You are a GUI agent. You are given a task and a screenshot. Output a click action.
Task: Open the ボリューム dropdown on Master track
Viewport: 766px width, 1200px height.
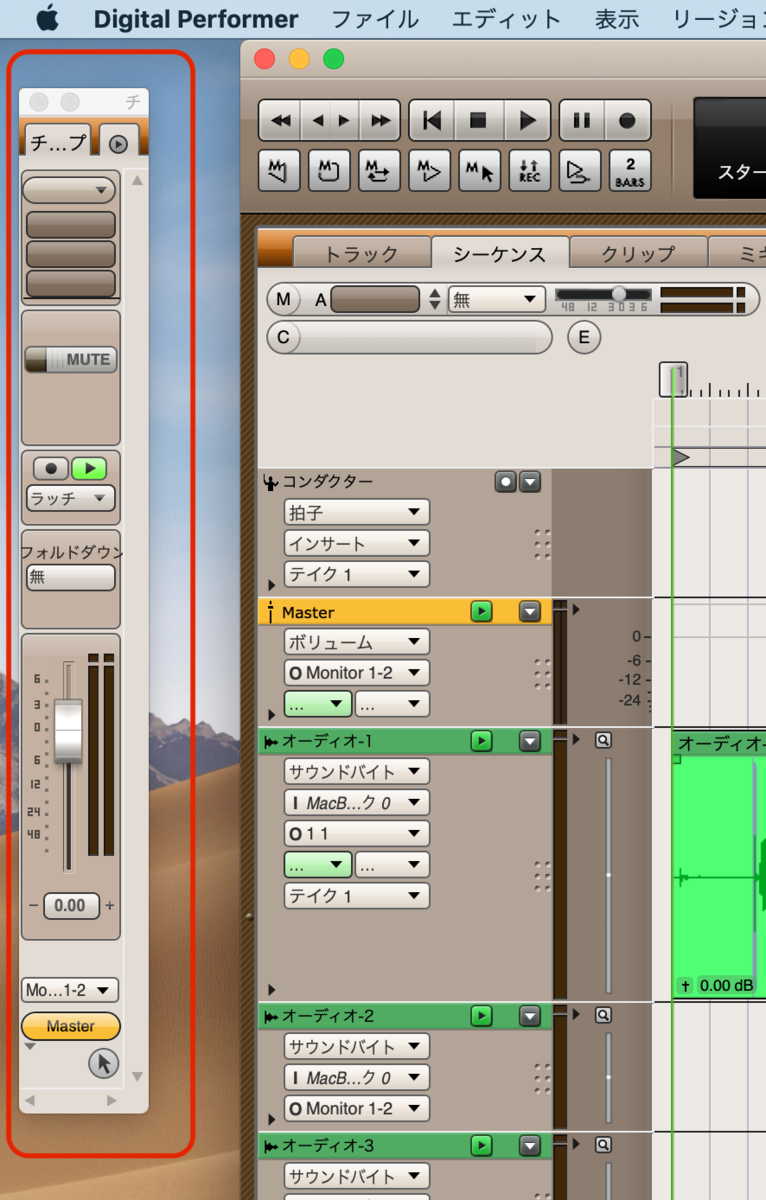[357, 642]
